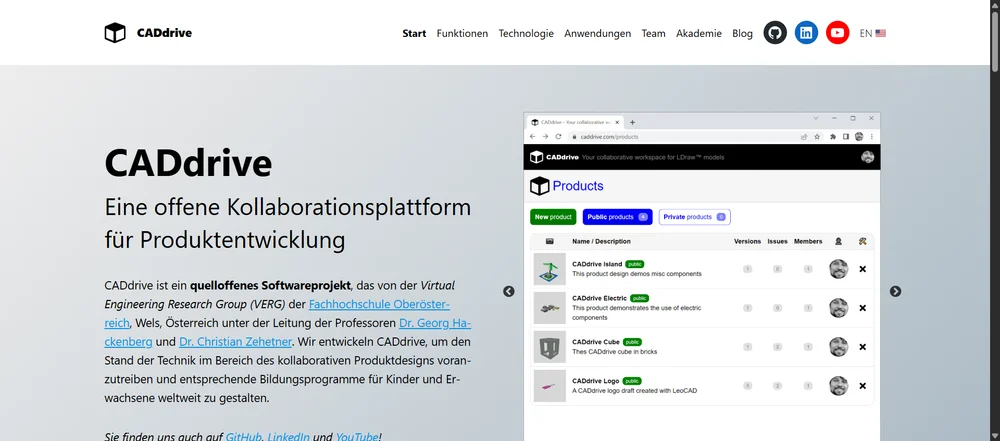
Task: Click the embedded browser forward arrow
Action: pyautogui.click(x=545, y=137)
